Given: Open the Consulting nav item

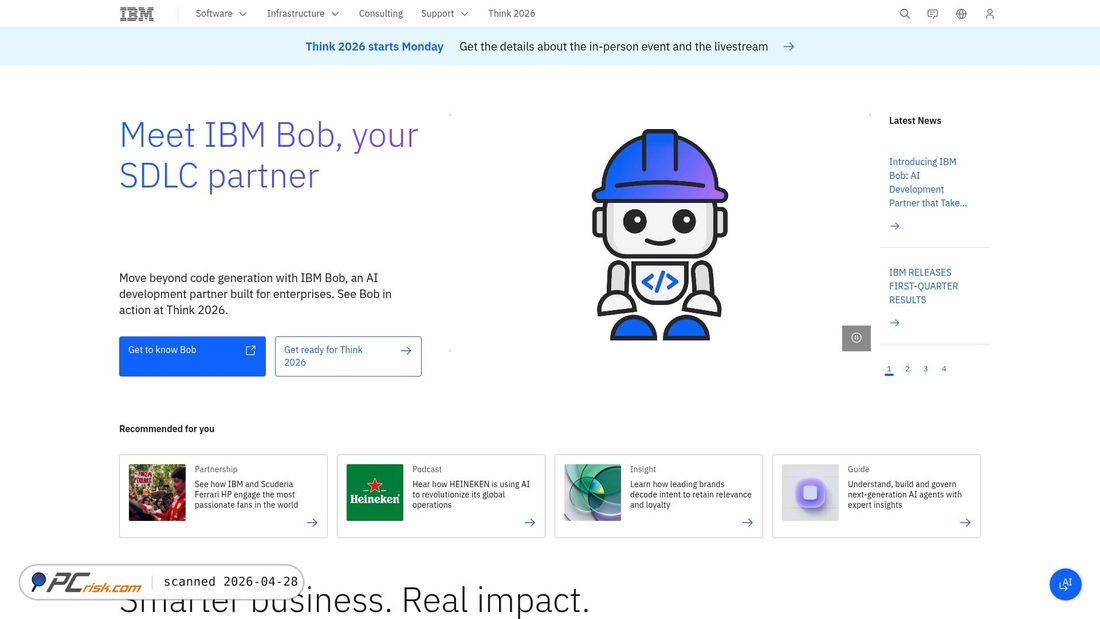Looking at the screenshot, I should coord(381,14).
